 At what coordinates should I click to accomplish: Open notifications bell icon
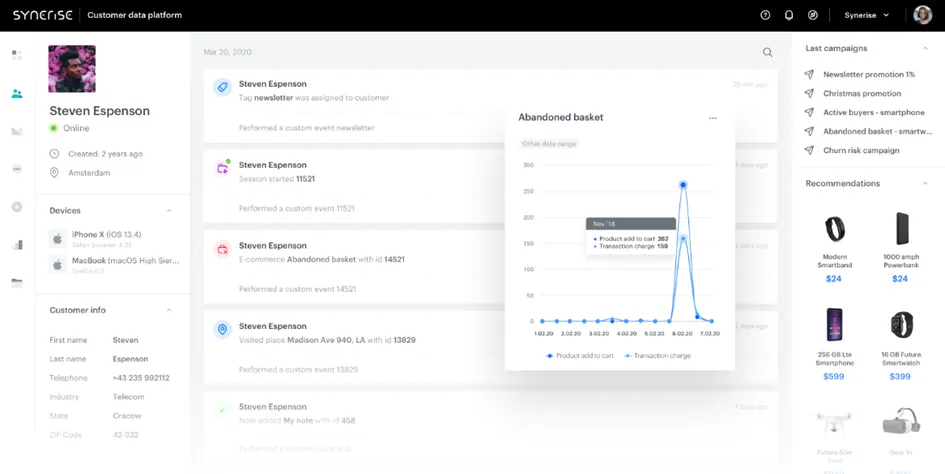point(789,15)
